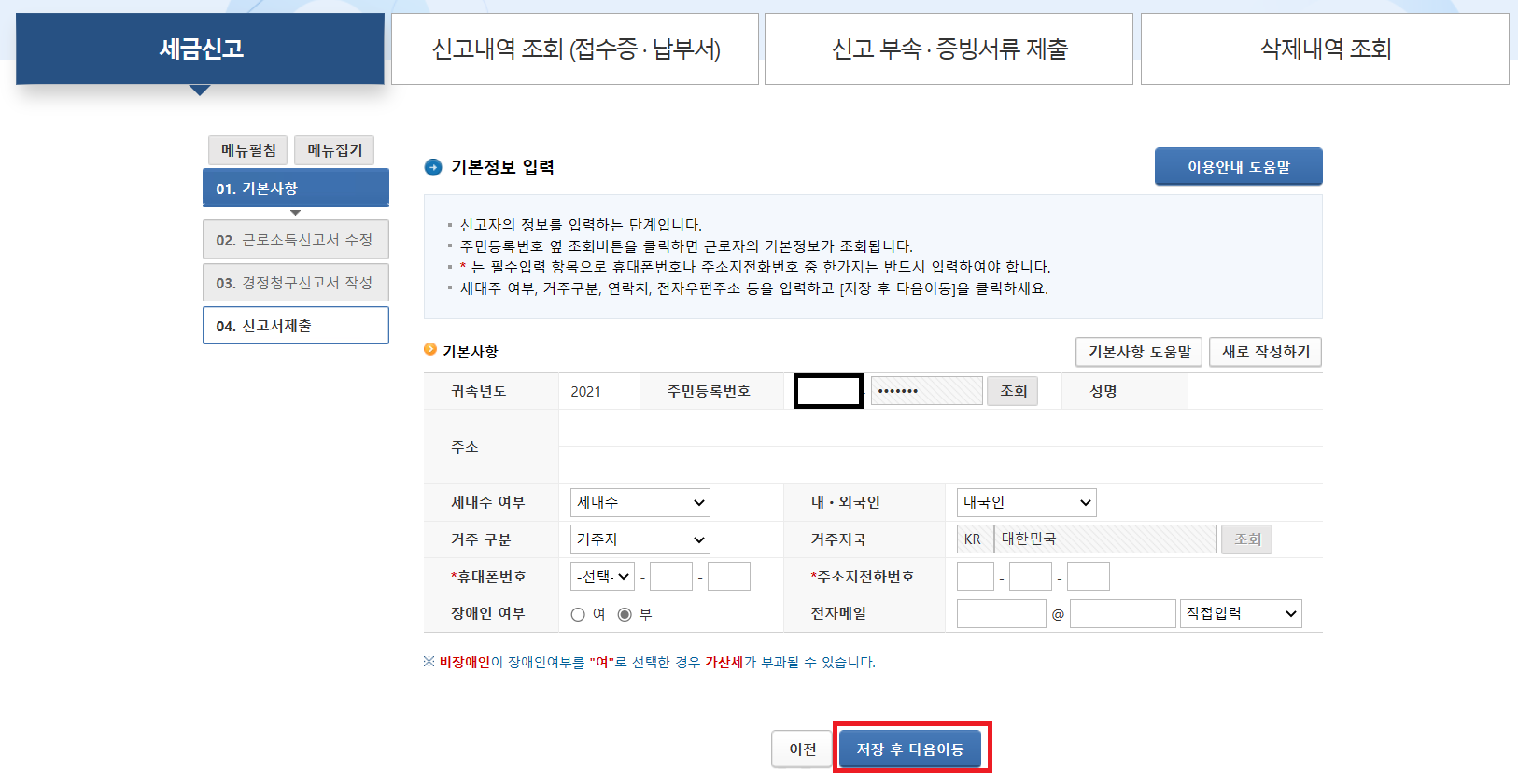Screen dimensions: 1518x784
Task: Click the 이전 button
Action: [x=803, y=749]
